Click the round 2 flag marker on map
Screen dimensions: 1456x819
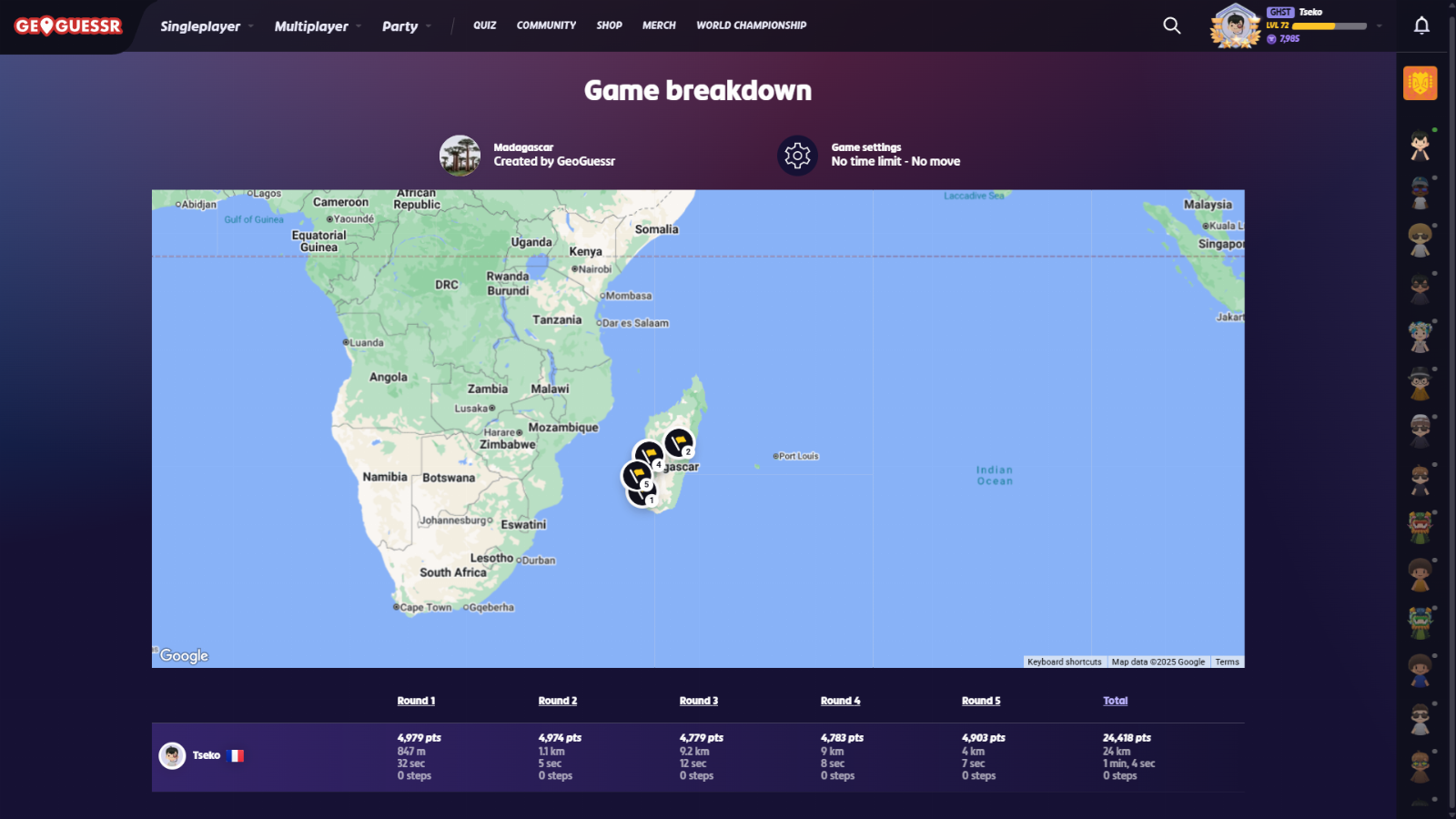coord(678,442)
